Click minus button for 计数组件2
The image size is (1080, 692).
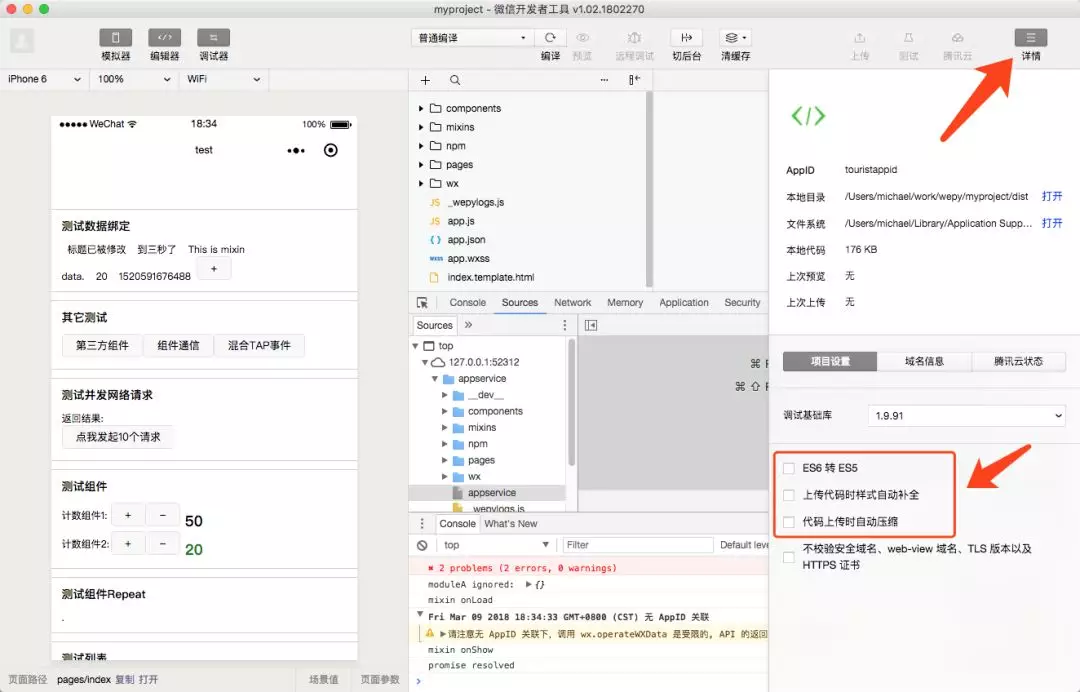tap(163, 544)
